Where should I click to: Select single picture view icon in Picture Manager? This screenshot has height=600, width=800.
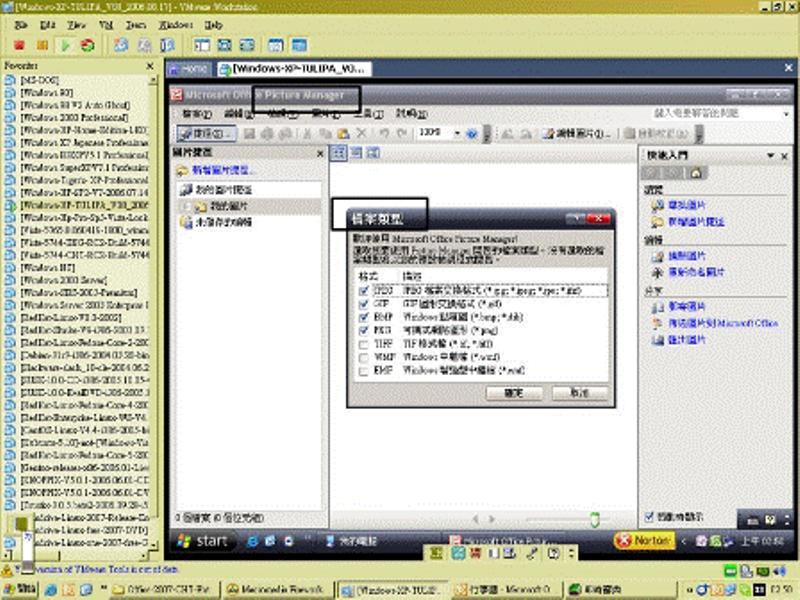(x=373, y=153)
